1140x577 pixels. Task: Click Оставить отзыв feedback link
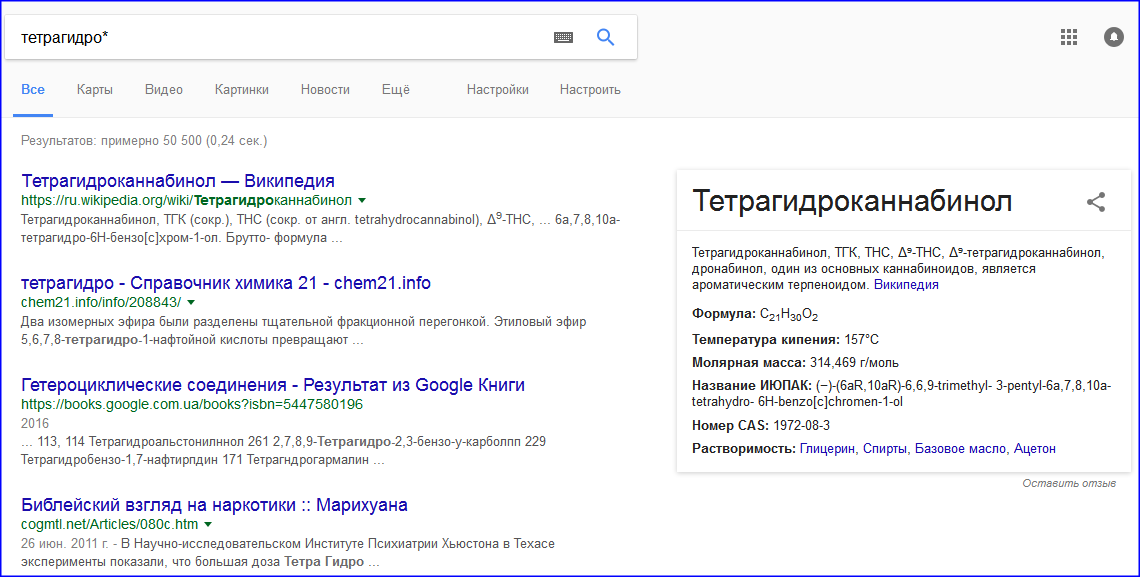point(1068,484)
